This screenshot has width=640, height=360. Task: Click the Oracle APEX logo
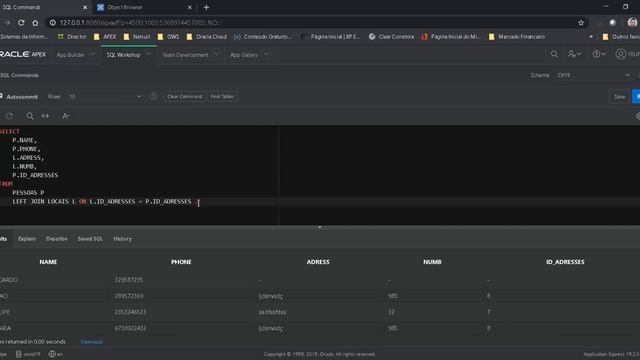coord(23,54)
